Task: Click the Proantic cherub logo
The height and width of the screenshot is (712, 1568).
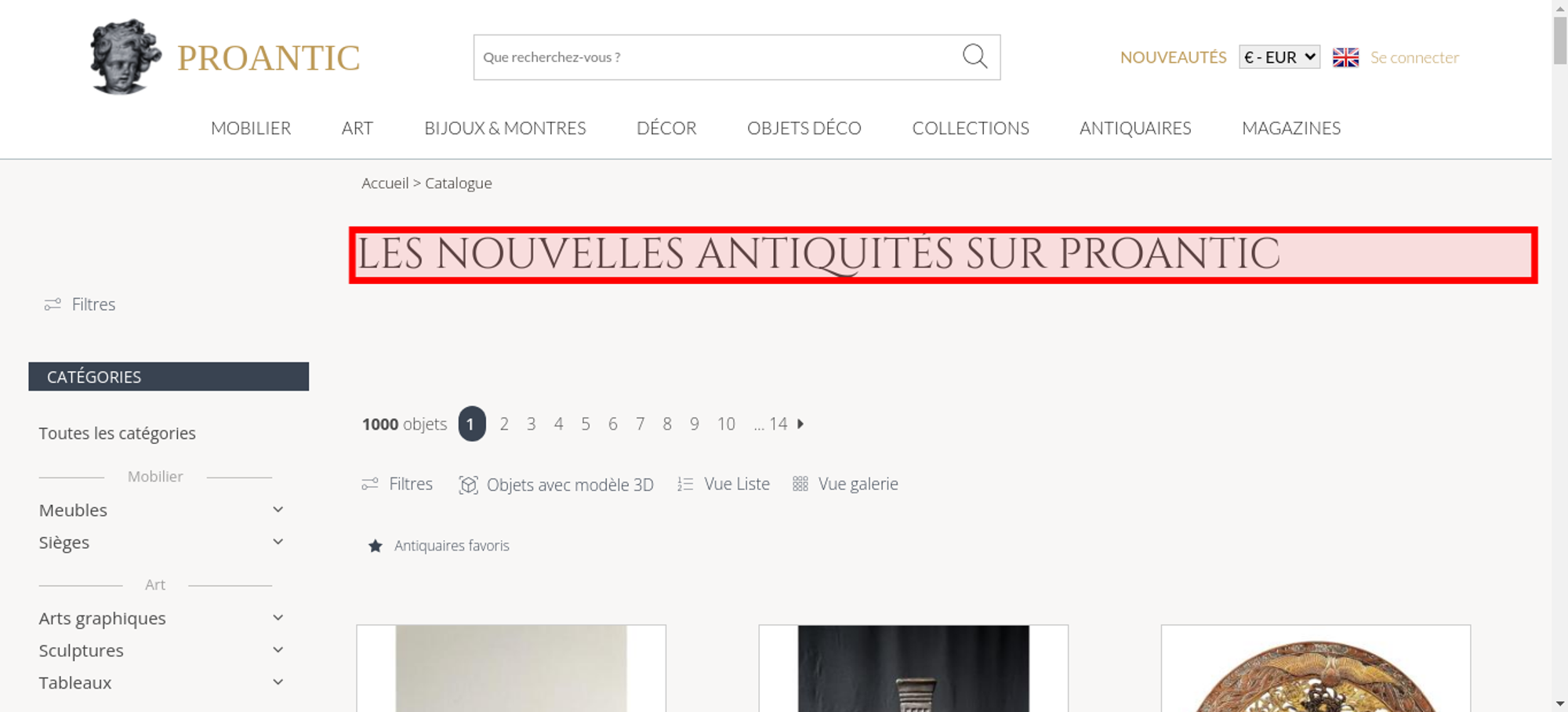Action: tap(125, 56)
